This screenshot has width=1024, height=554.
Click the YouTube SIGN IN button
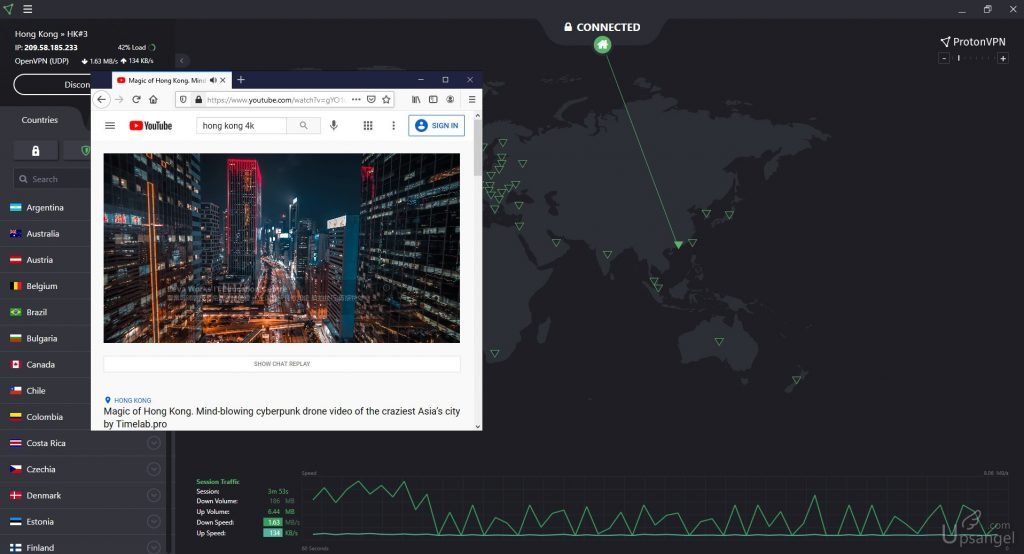coord(437,125)
